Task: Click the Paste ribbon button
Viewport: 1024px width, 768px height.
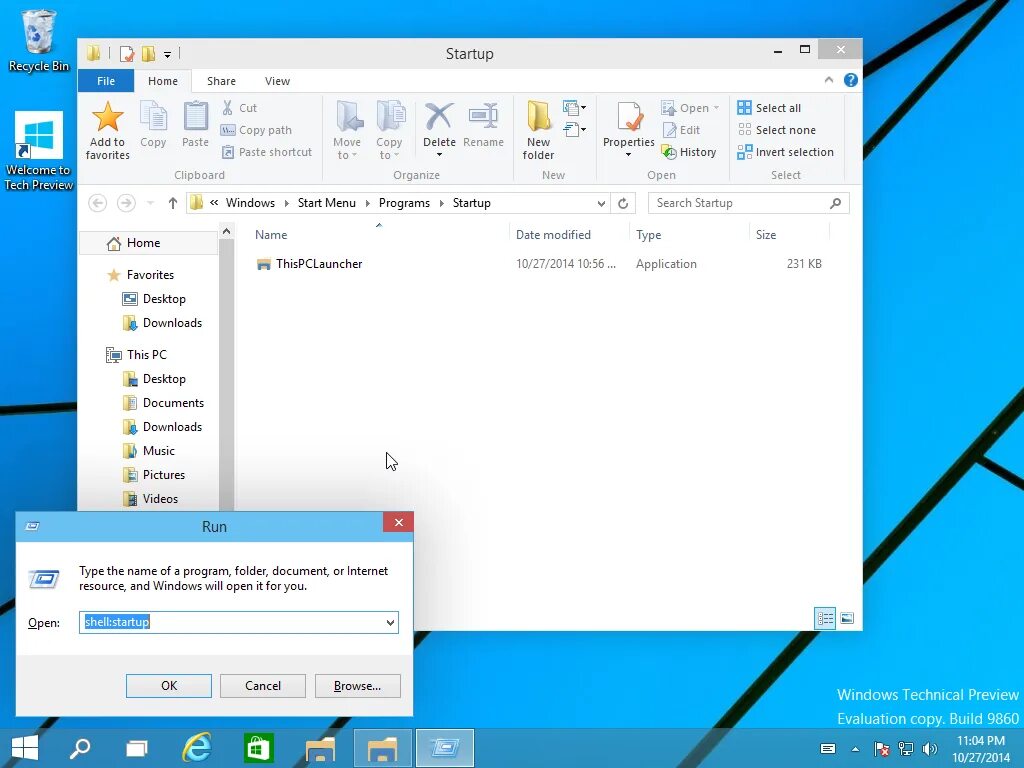Action: coord(195,125)
